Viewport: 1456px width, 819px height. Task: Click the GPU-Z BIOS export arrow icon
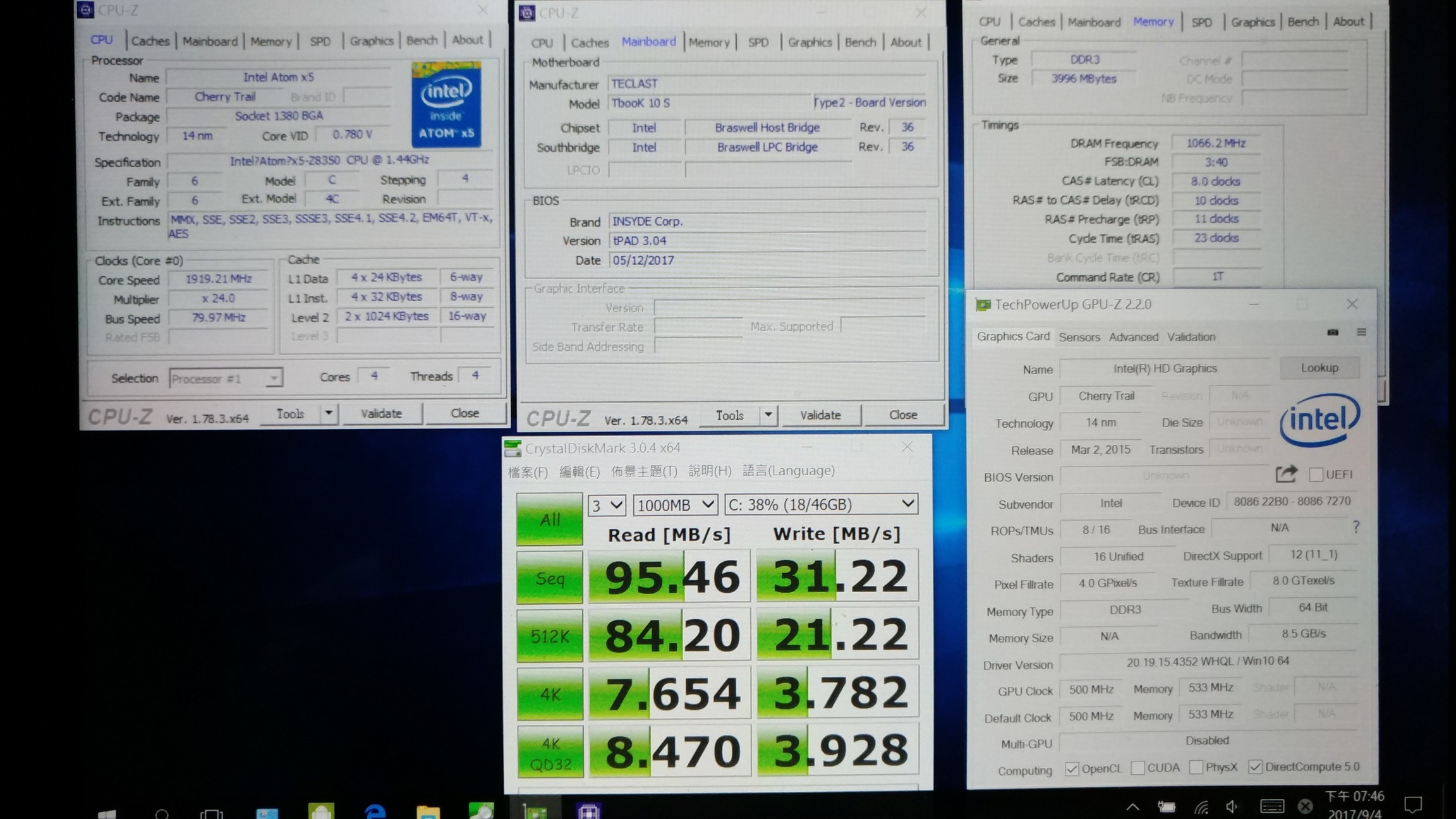click(1286, 473)
